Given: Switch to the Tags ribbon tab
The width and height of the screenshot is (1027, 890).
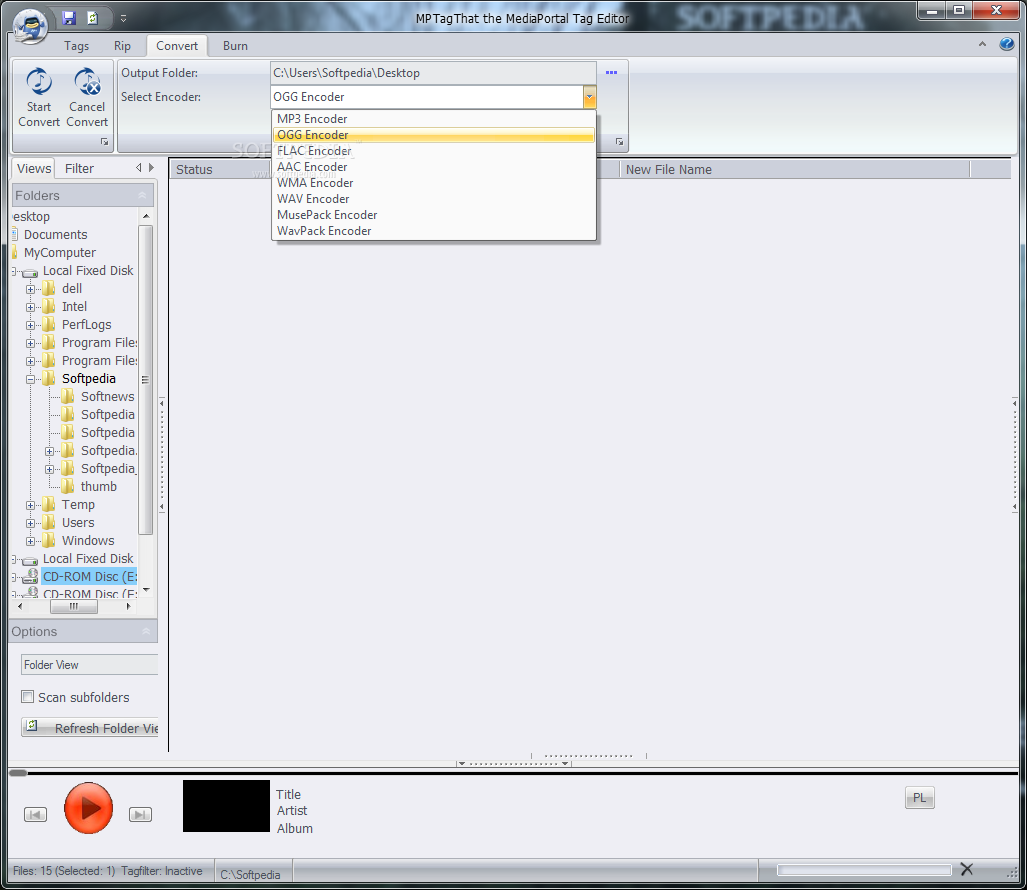Looking at the screenshot, I should tap(77, 46).
